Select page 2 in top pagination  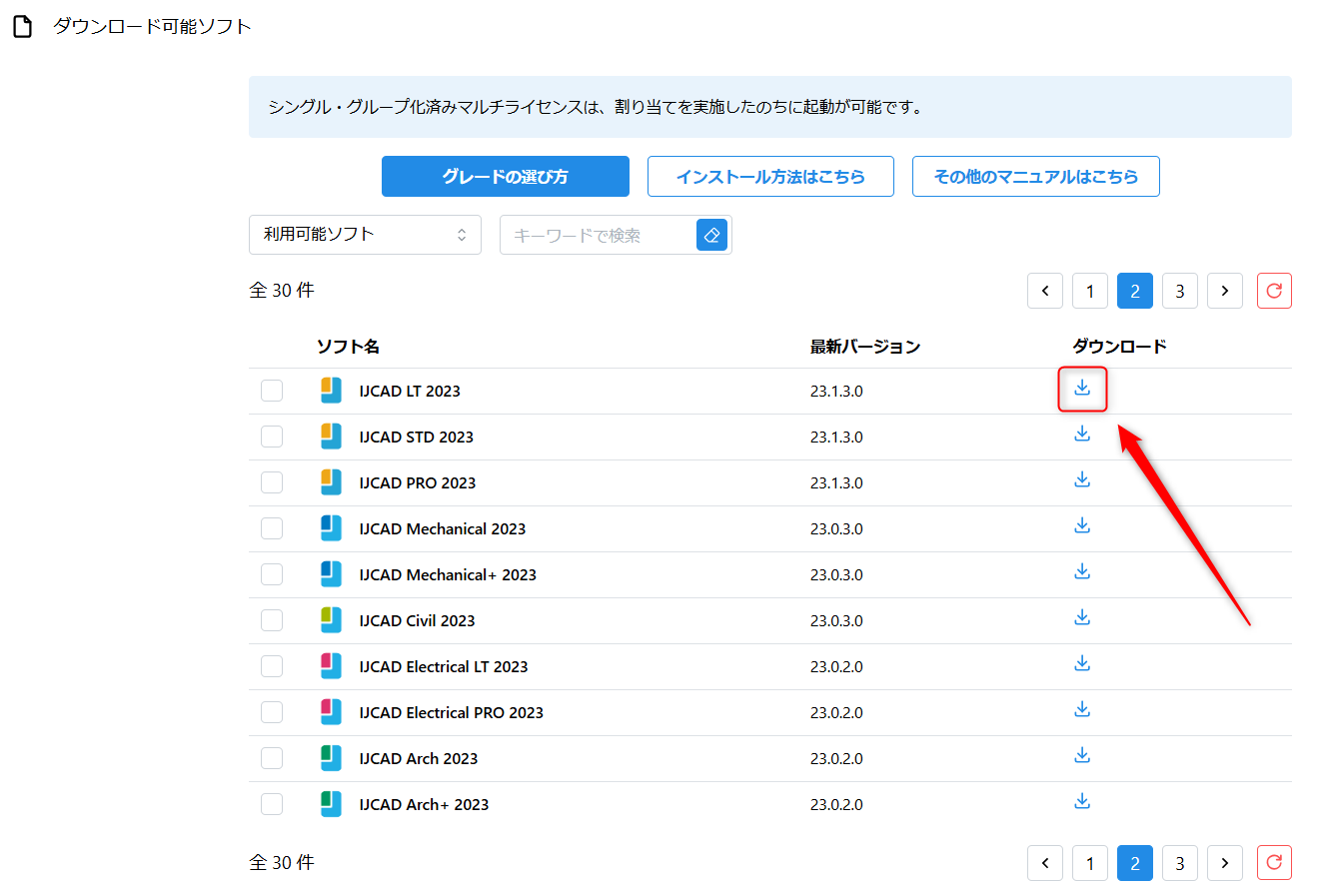pyautogui.click(x=1135, y=291)
